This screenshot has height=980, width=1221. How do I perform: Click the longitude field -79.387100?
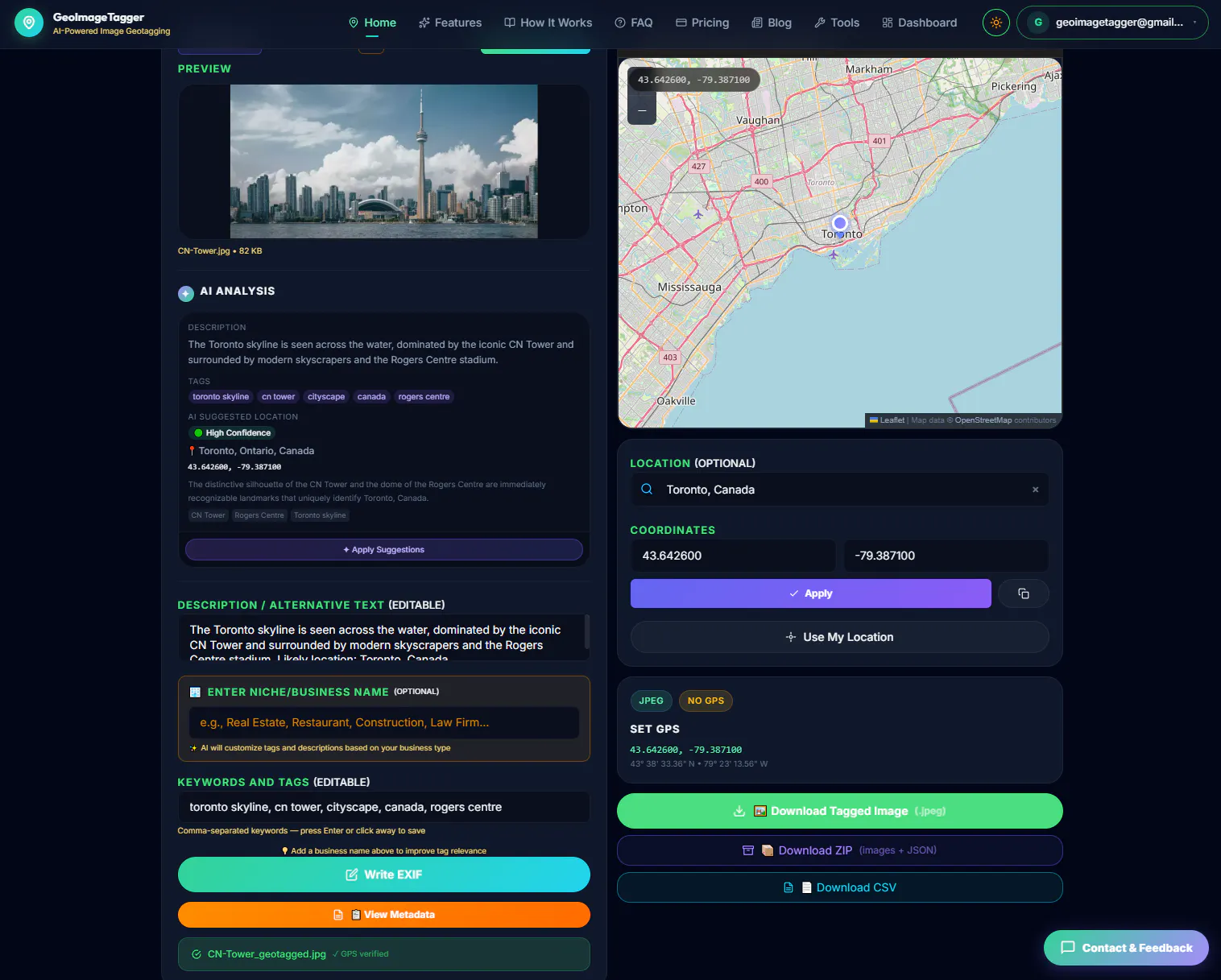[946, 556]
